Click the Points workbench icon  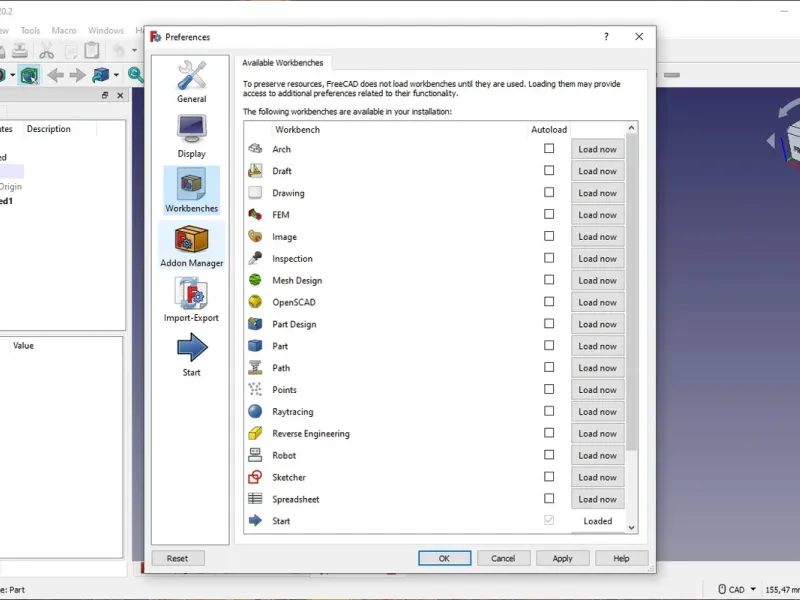pos(255,390)
